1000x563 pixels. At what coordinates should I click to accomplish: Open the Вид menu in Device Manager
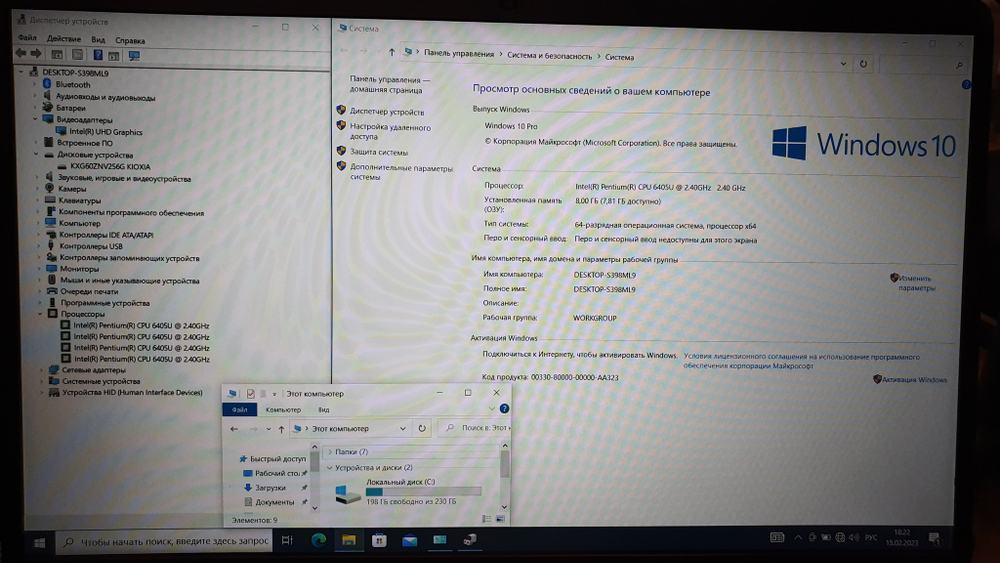pos(98,40)
